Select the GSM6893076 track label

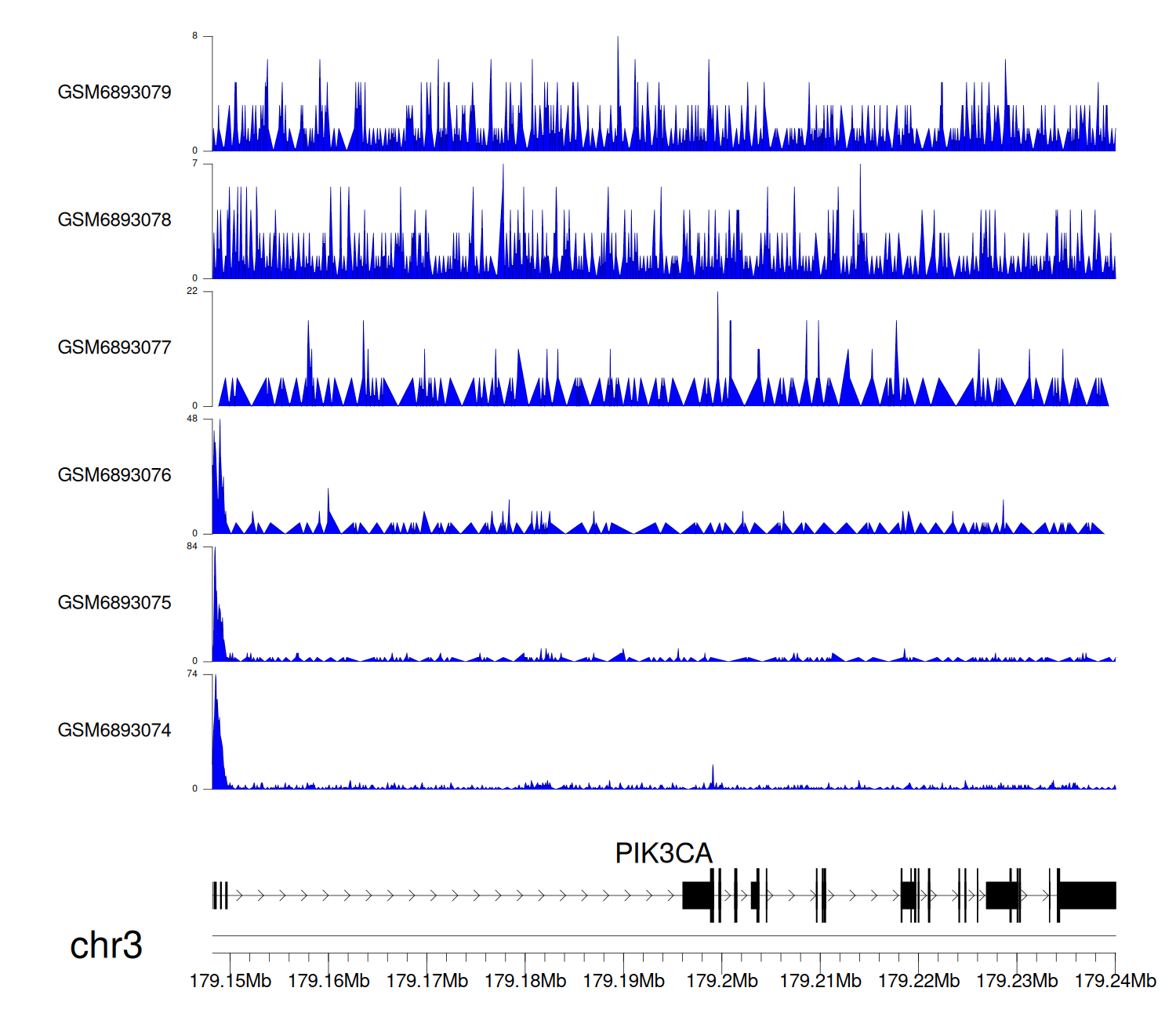(x=114, y=475)
